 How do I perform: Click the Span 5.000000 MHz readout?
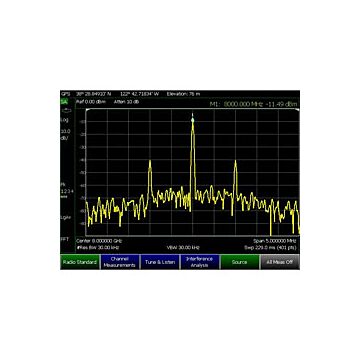coord(274,241)
